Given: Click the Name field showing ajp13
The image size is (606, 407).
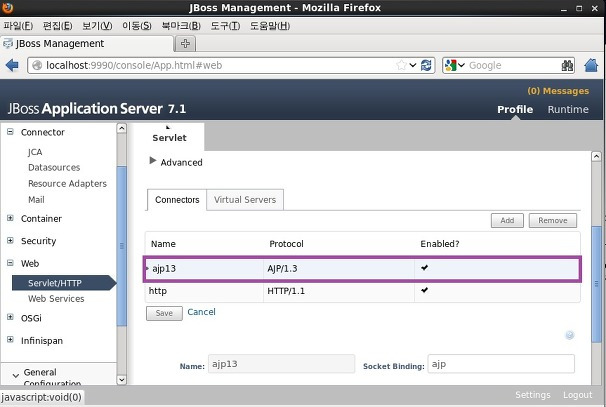Looking at the screenshot, I should tap(281, 364).
